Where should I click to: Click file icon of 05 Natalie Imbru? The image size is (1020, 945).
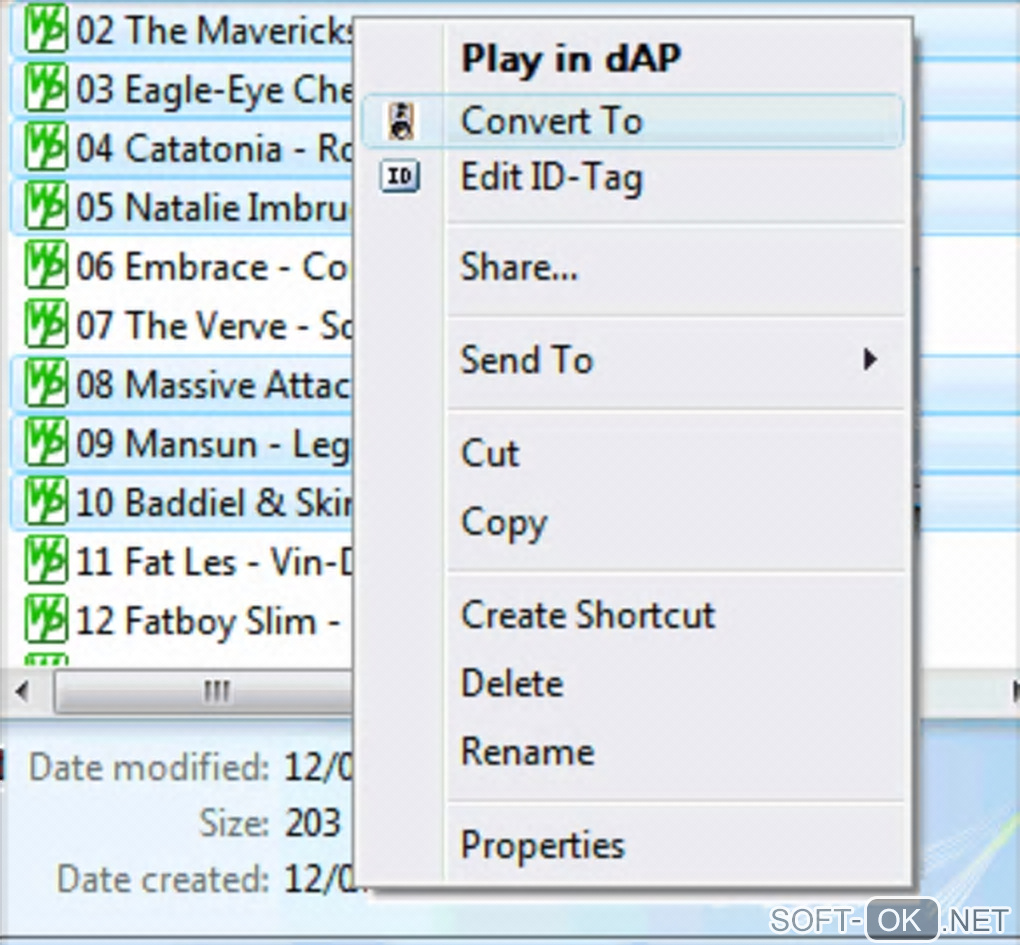46,207
